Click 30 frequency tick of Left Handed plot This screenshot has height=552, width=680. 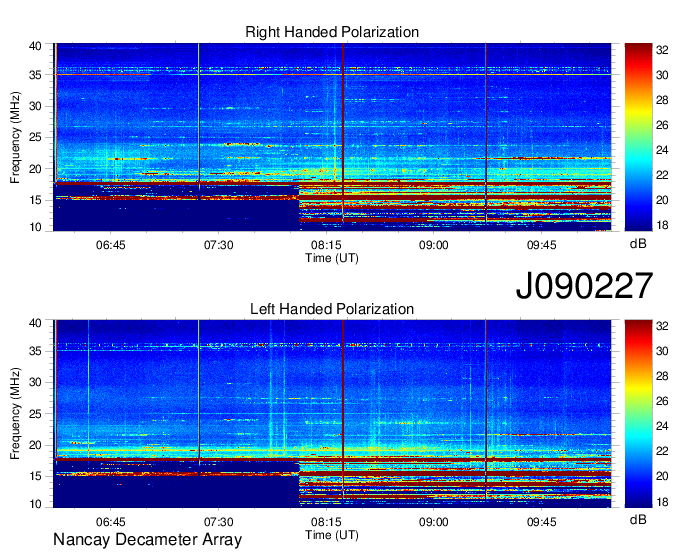35,383
